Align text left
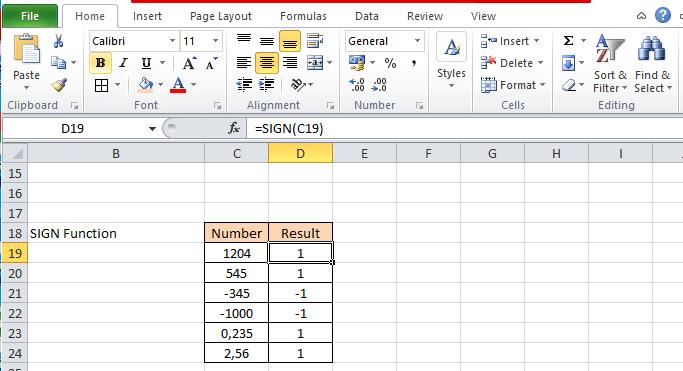The image size is (683, 371). 244,63
